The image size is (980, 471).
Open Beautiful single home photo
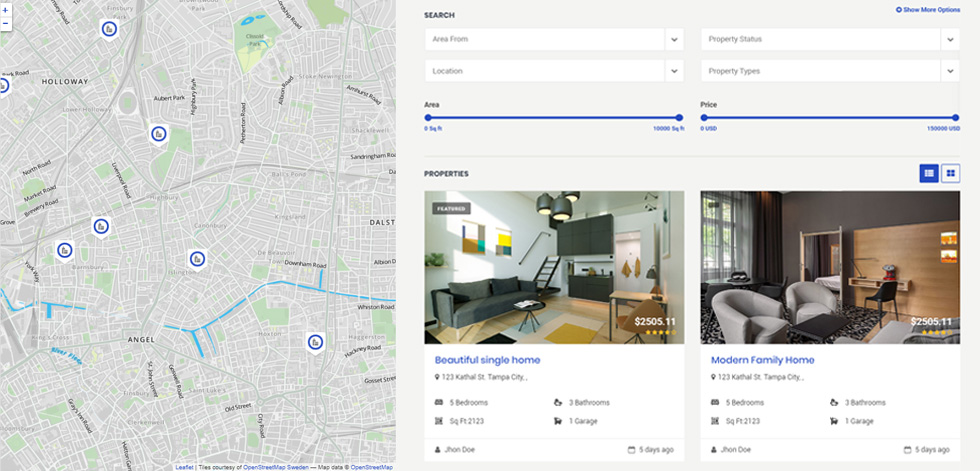pos(554,267)
